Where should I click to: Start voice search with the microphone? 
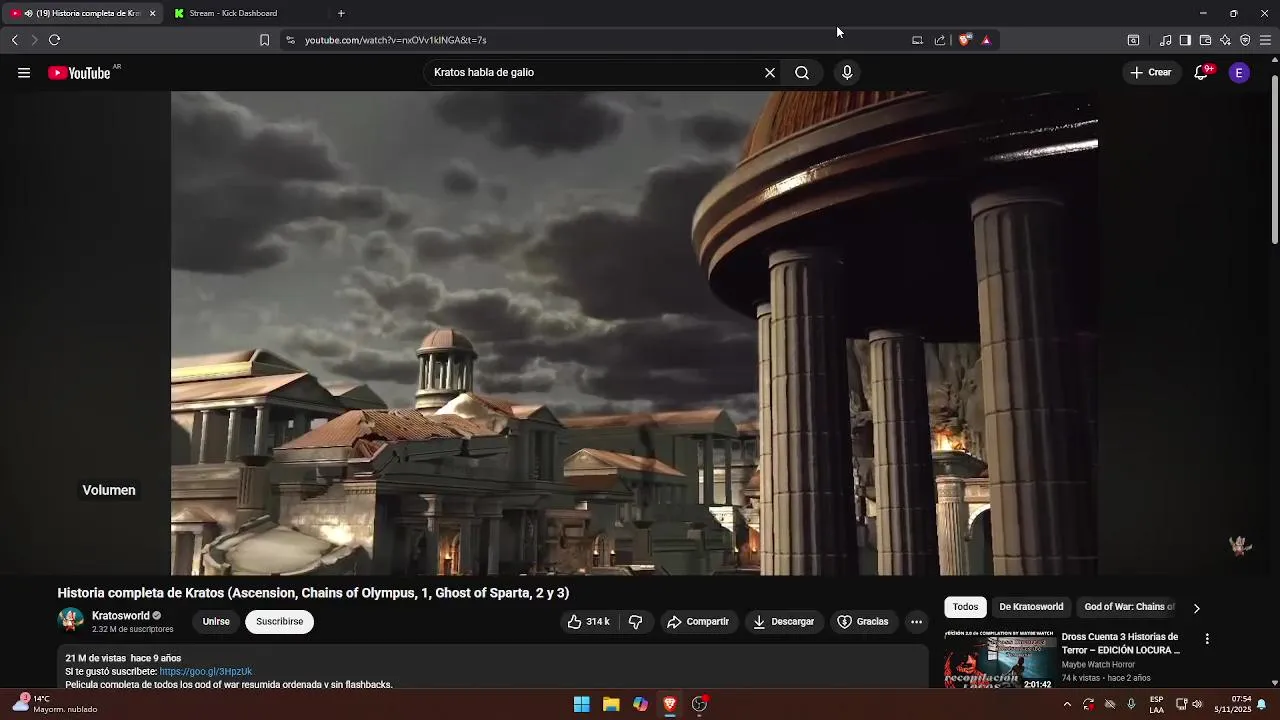847,73
